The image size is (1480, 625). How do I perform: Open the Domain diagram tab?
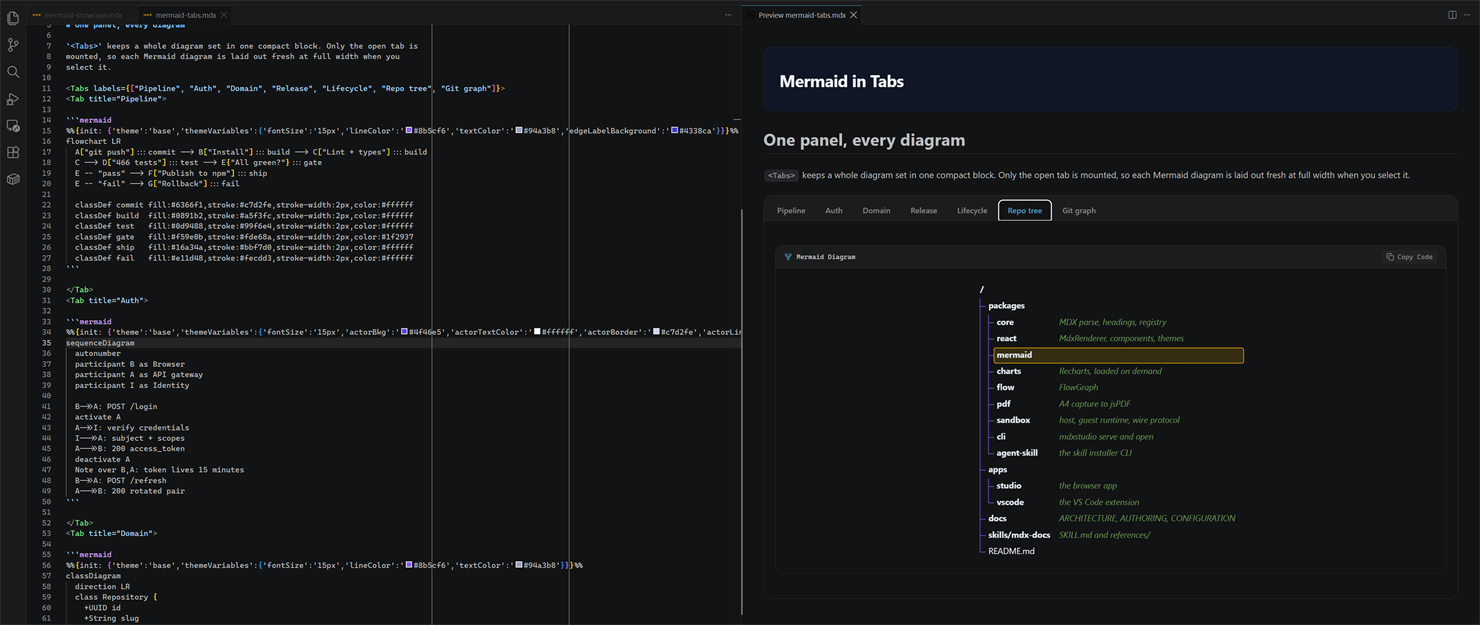(x=876, y=211)
